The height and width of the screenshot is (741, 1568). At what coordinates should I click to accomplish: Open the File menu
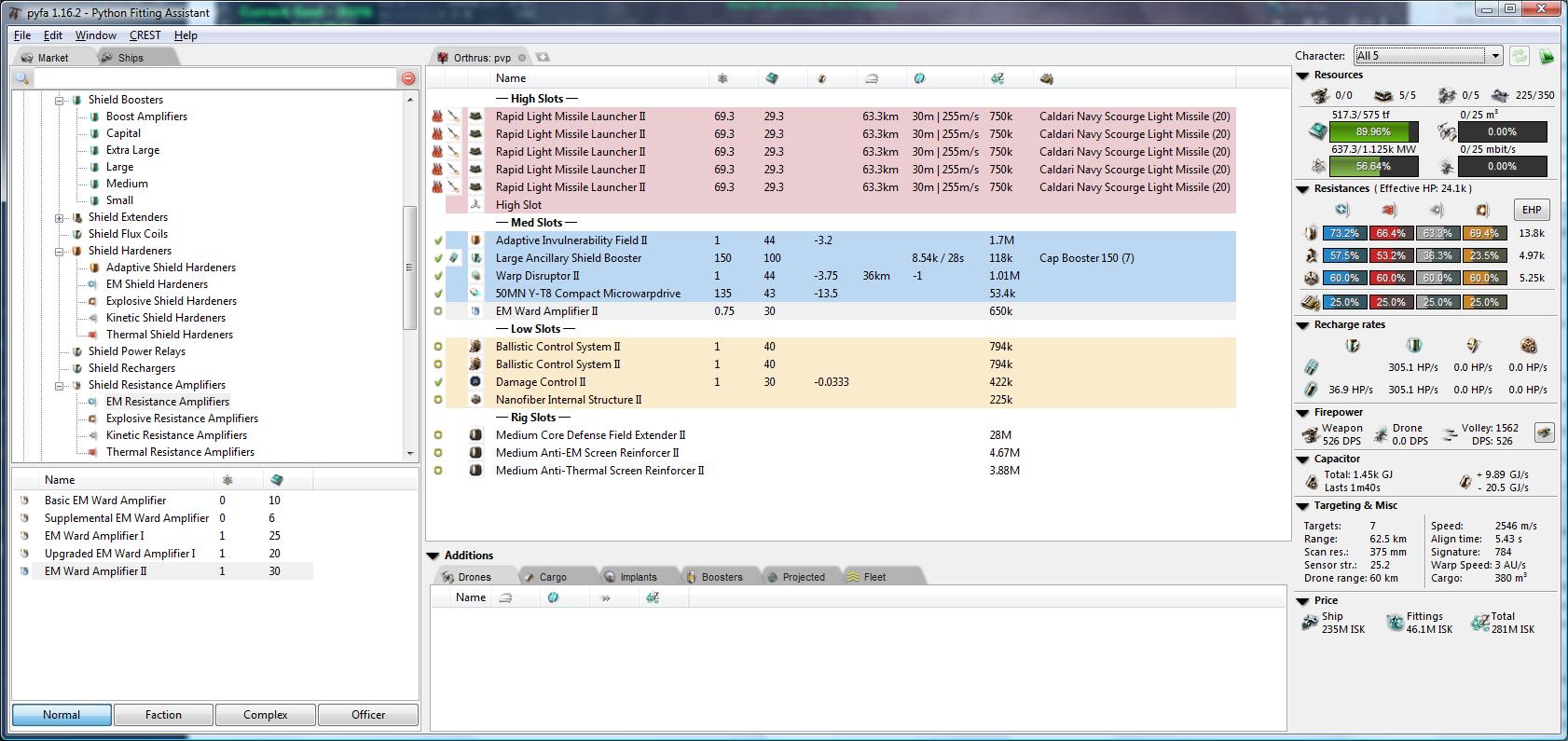tap(22, 35)
